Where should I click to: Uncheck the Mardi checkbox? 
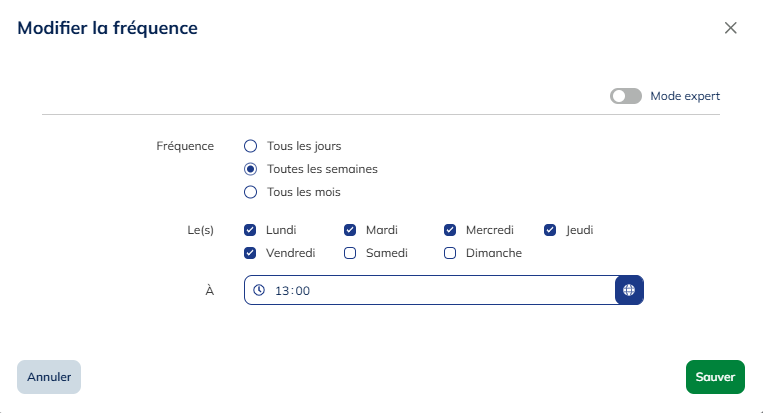[350, 230]
